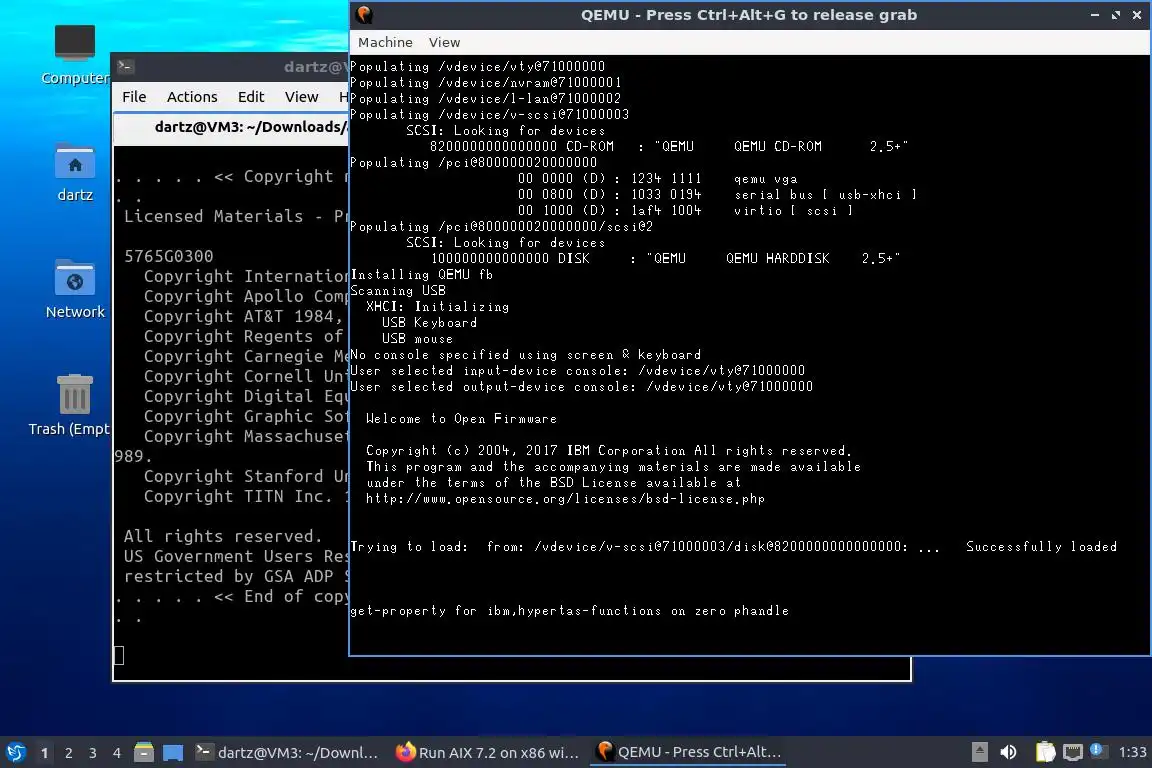Click '5765G0300' text in terminal window

point(168,256)
